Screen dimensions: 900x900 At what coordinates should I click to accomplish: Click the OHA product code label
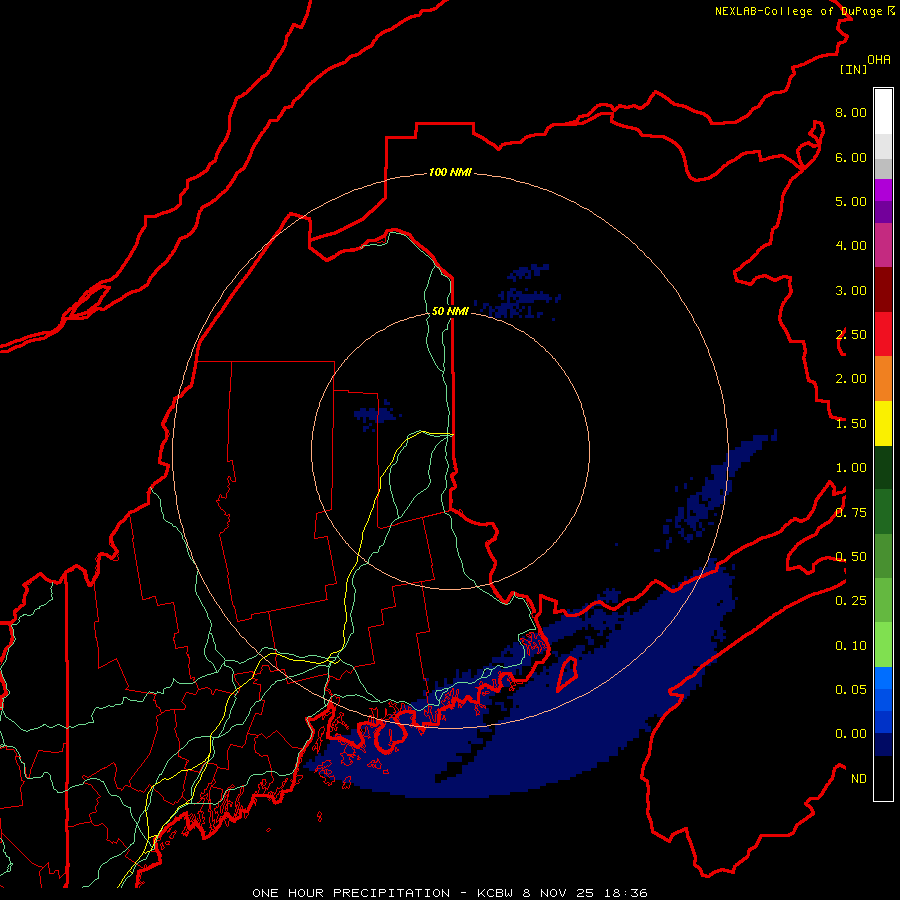click(x=879, y=60)
